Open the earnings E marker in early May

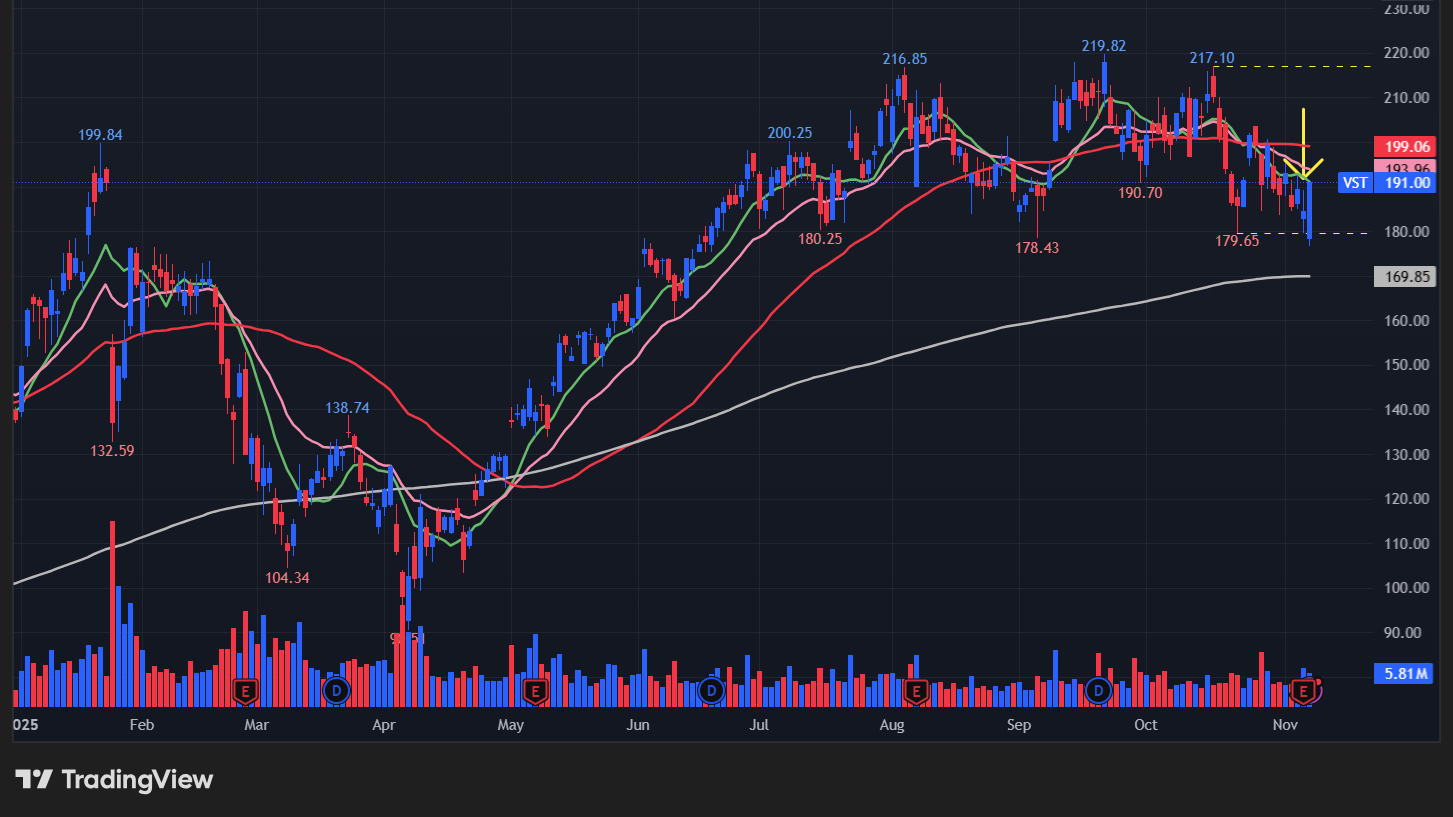click(533, 690)
